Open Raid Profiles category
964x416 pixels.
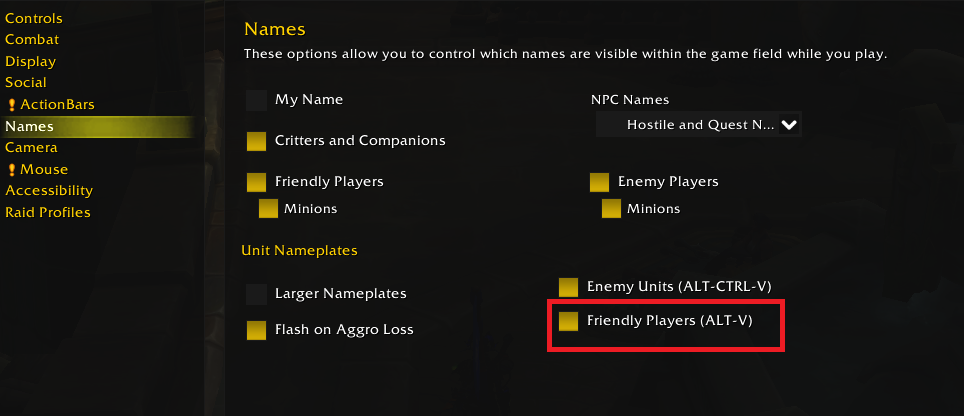pyautogui.click(x=48, y=212)
